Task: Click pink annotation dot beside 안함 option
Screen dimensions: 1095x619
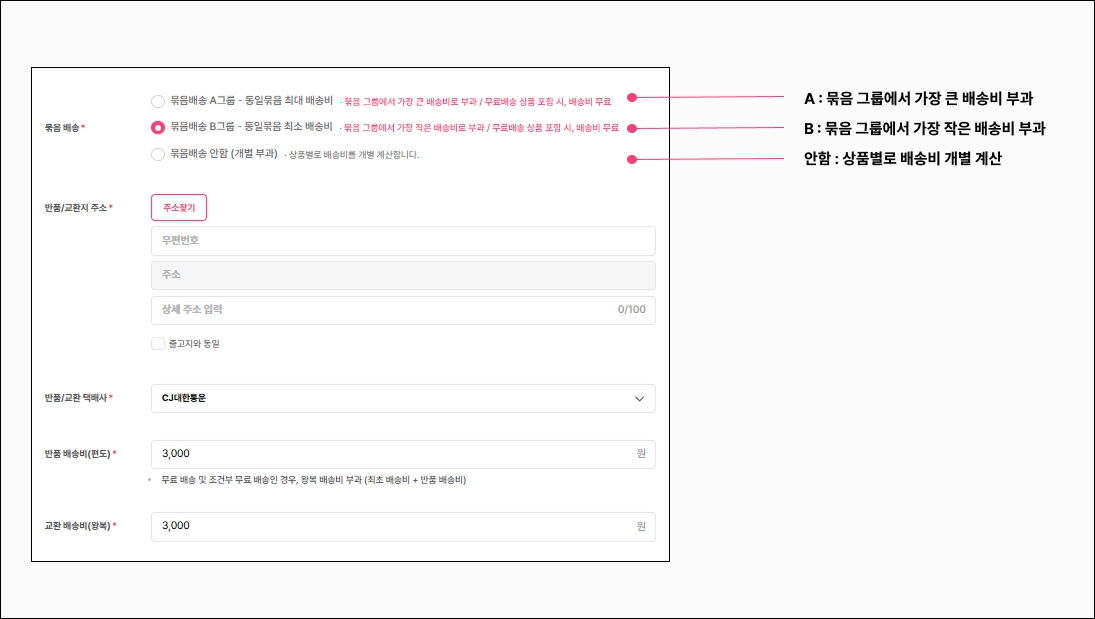Action: coord(632,160)
